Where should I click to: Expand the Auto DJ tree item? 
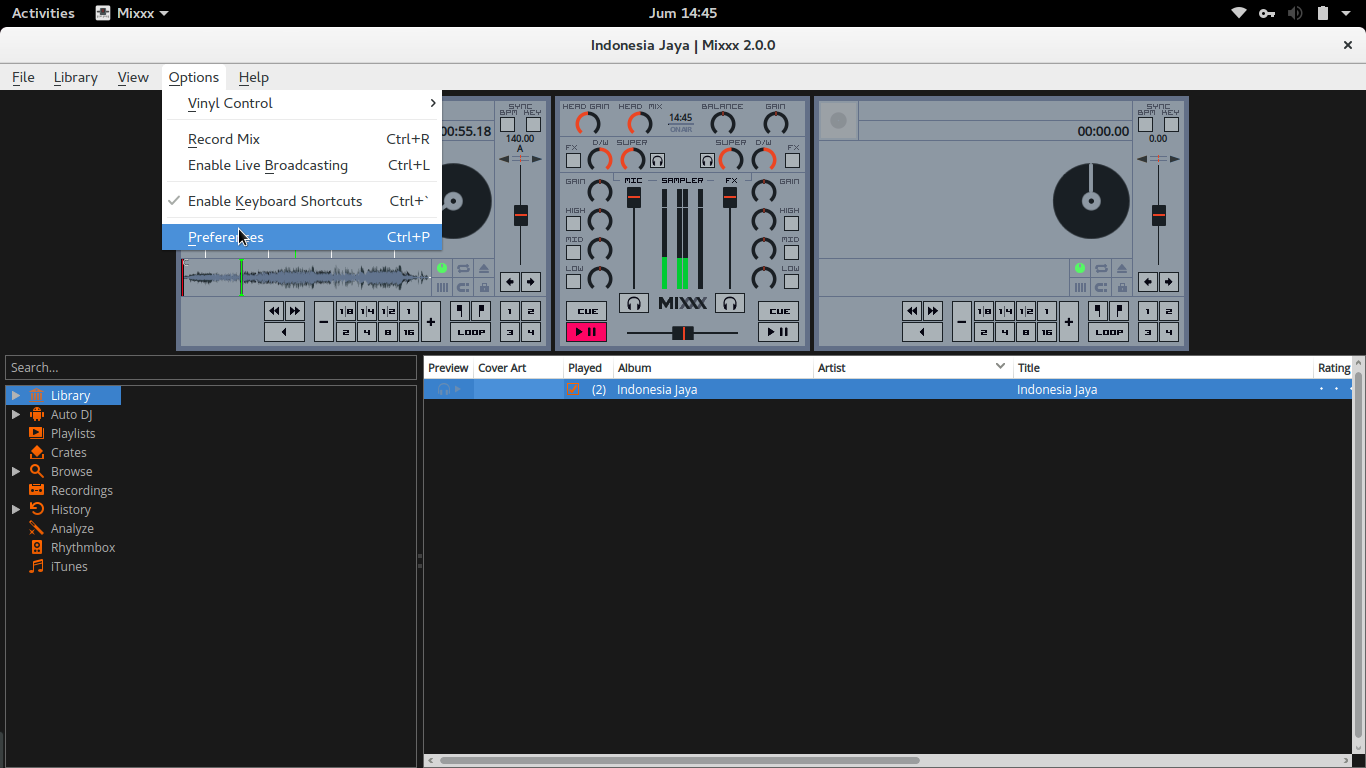16,414
